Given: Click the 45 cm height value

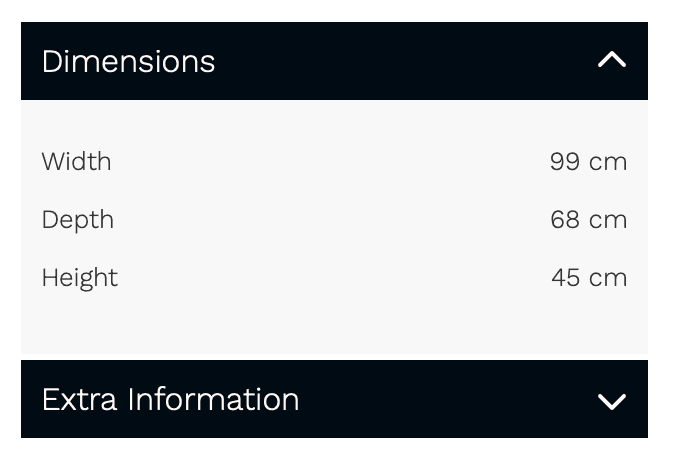Looking at the screenshot, I should (x=589, y=278).
